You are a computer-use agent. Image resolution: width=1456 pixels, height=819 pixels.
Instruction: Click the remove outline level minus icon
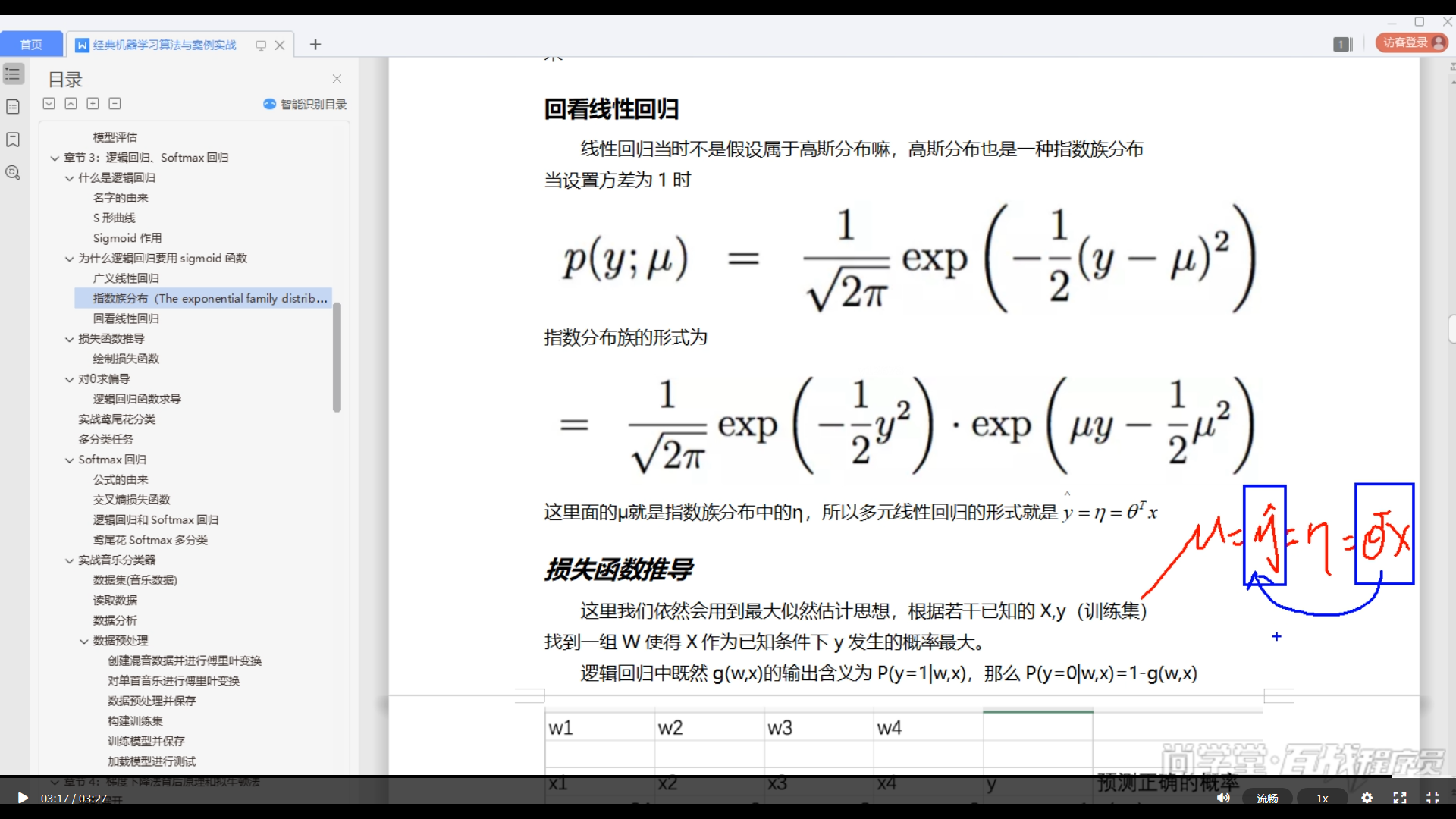click(x=115, y=104)
